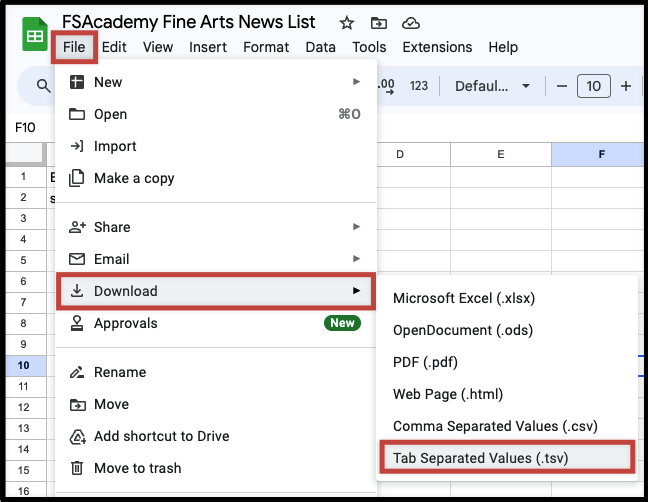The height and width of the screenshot is (502, 648).
Task: Click the trash can icon in File menu
Action: pyautogui.click(x=77, y=468)
